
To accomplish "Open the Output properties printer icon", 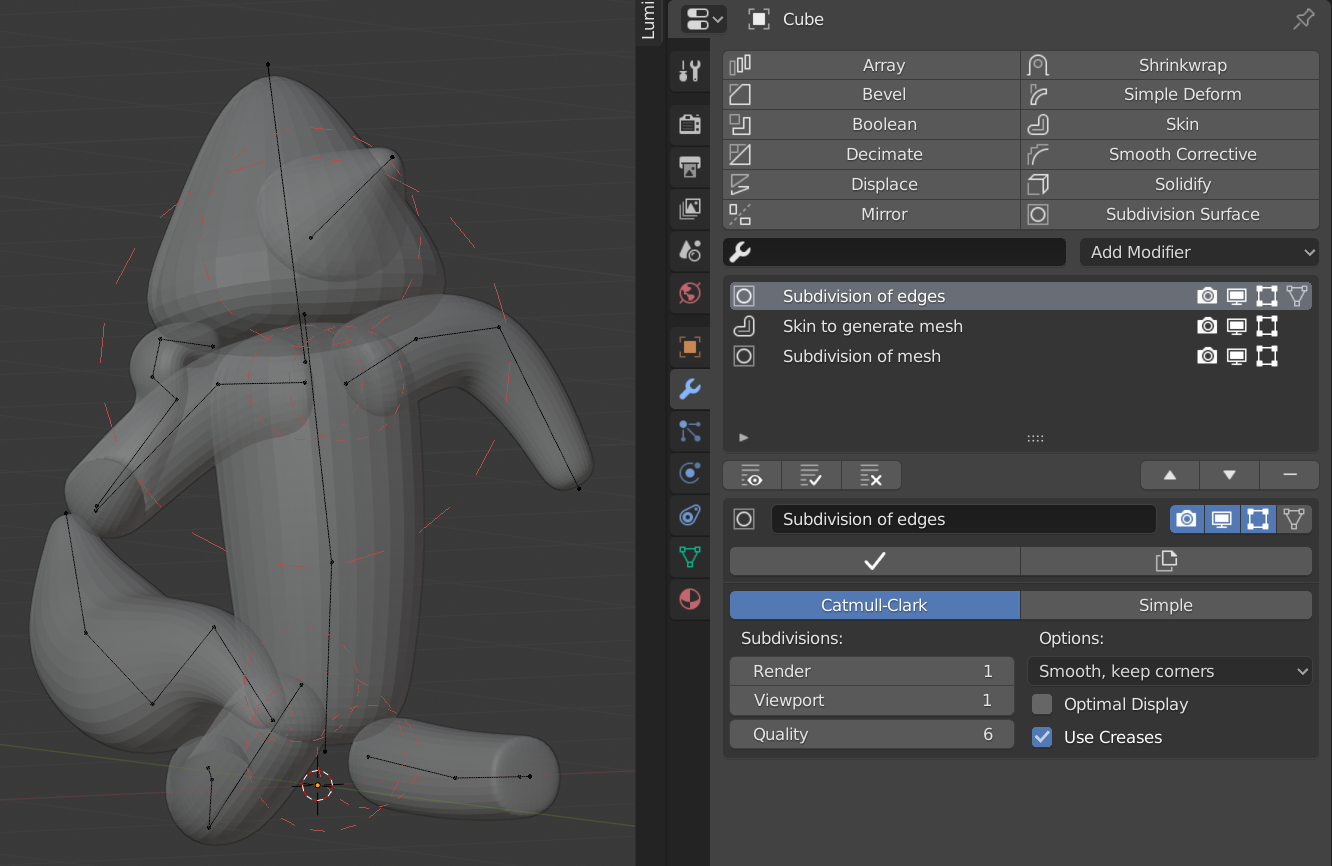I will tap(689, 167).
